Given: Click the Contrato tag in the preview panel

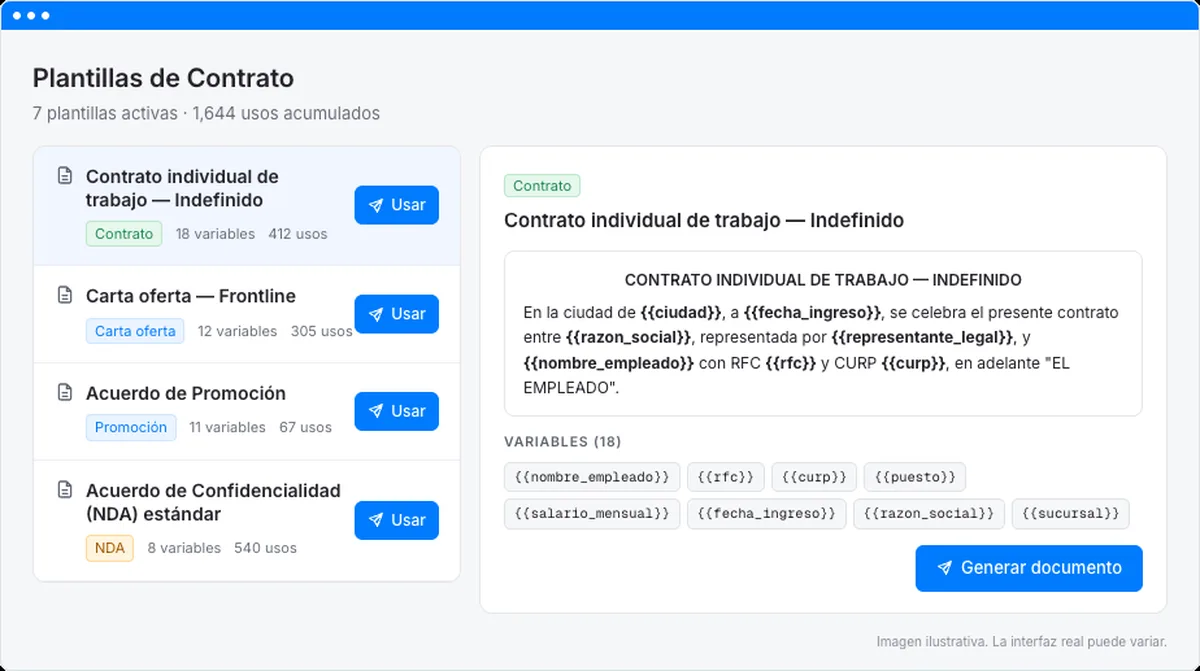Looking at the screenshot, I should click(x=542, y=186).
